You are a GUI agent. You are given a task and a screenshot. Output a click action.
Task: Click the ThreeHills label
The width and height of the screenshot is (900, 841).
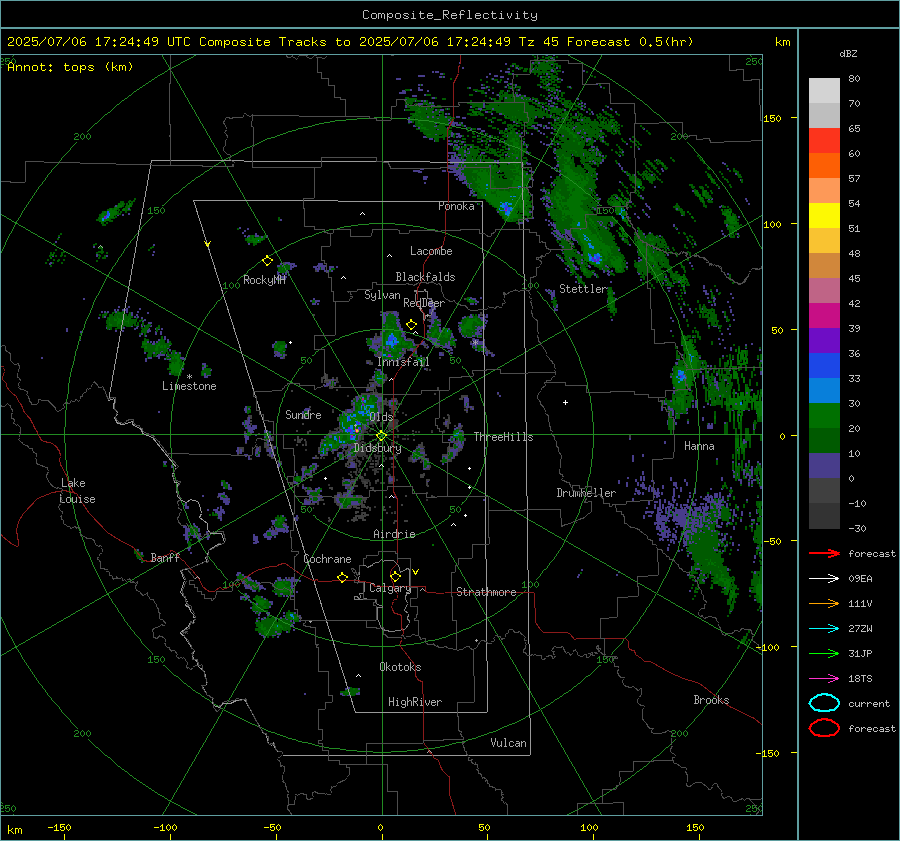[503, 437]
